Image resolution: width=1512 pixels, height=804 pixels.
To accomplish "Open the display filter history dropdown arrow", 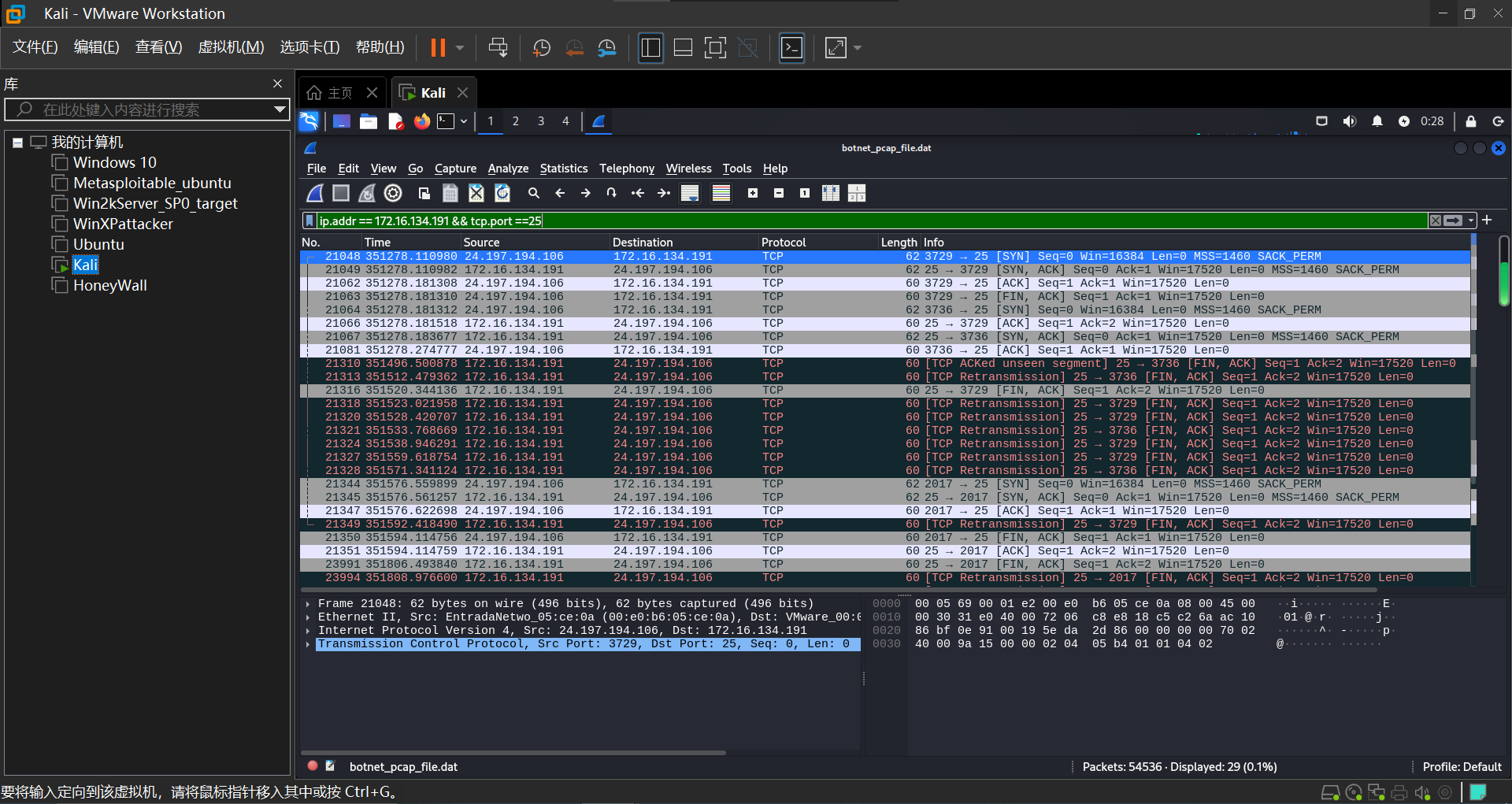I will coord(1471,220).
